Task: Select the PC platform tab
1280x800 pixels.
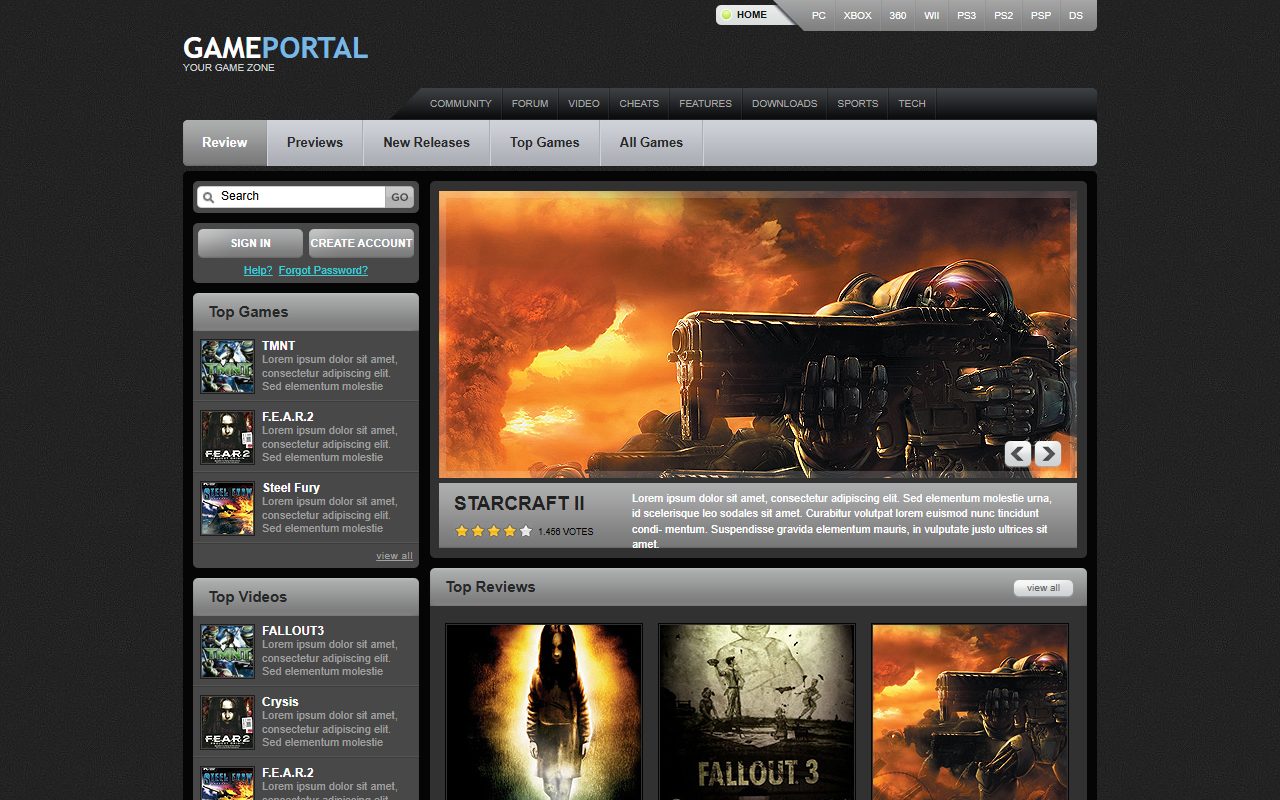Action: pyautogui.click(x=819, y=15)
